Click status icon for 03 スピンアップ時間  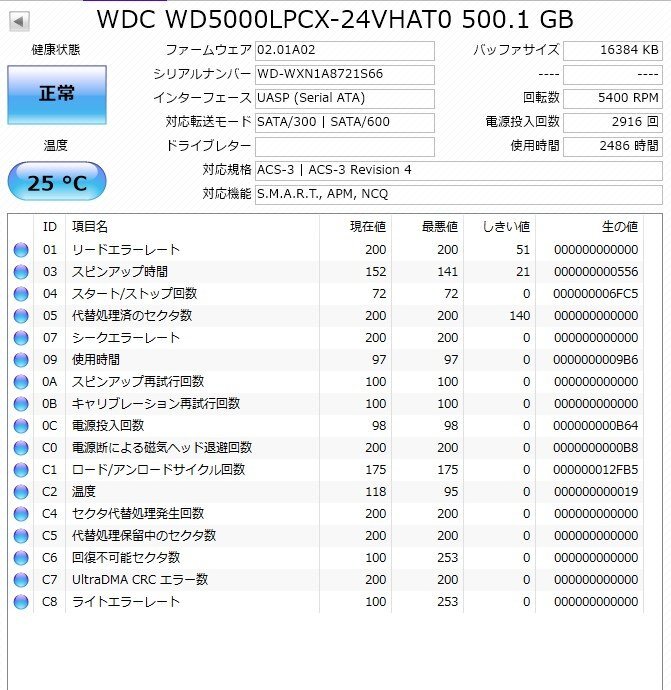click(21, 272)
